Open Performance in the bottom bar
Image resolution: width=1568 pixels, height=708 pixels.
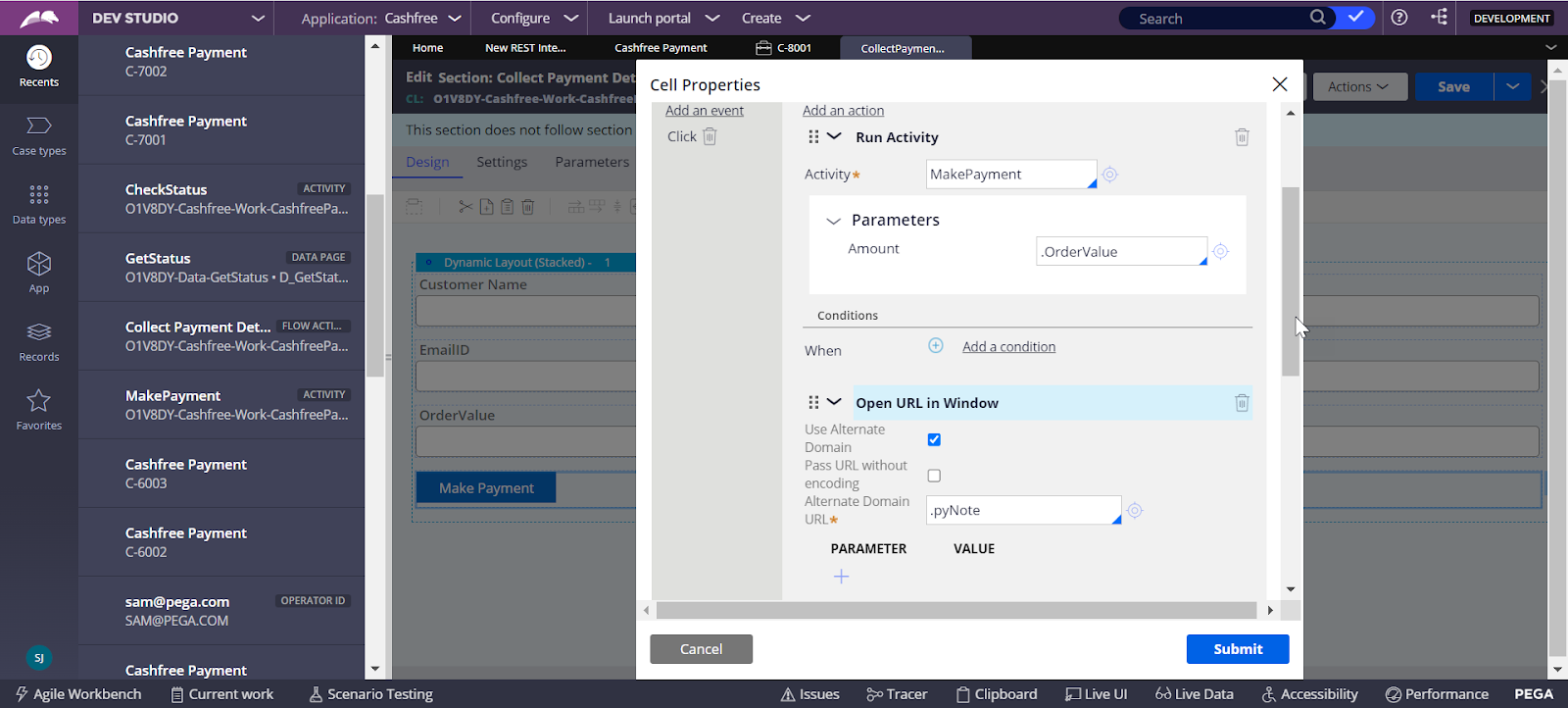tap(1437, 694)
